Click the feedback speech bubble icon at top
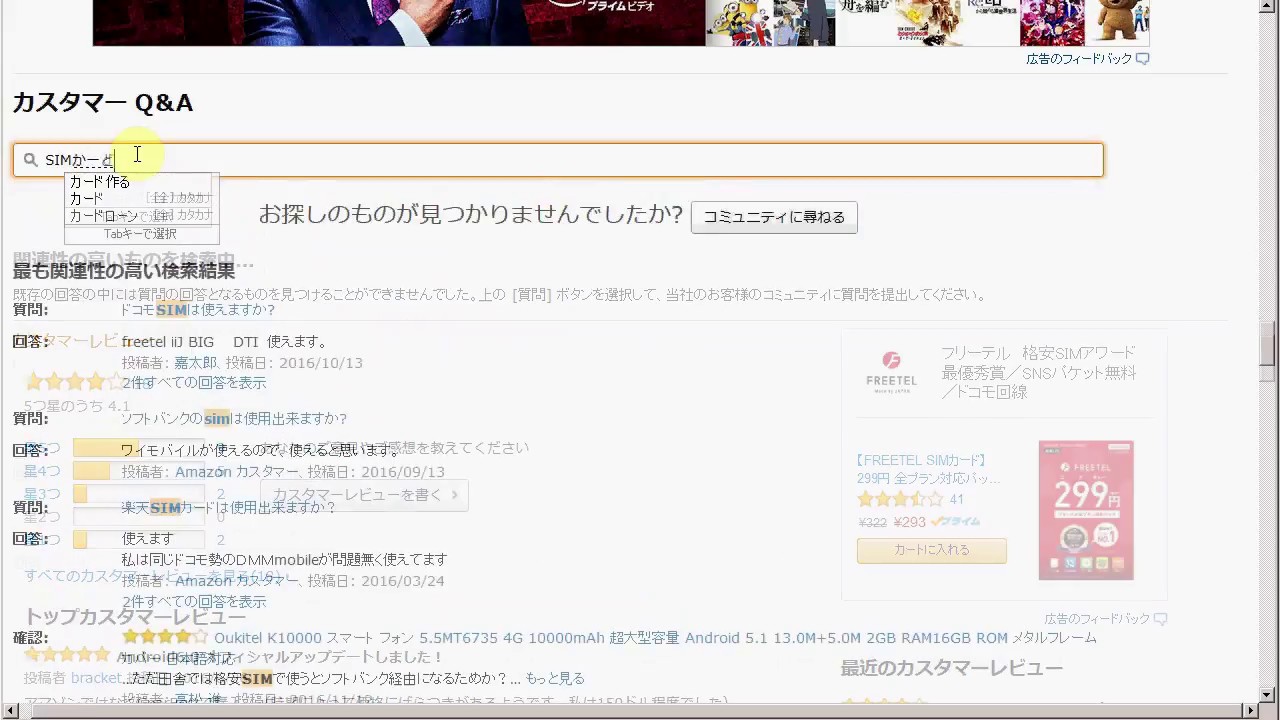 point(1143,59)
